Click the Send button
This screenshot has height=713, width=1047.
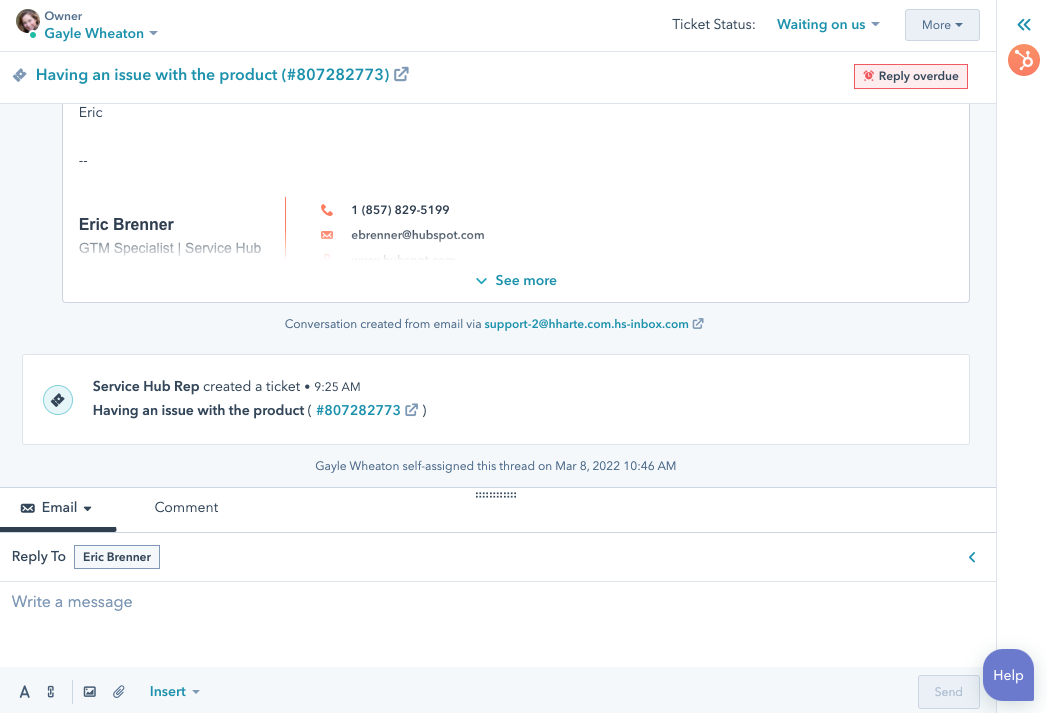(947, 692)
